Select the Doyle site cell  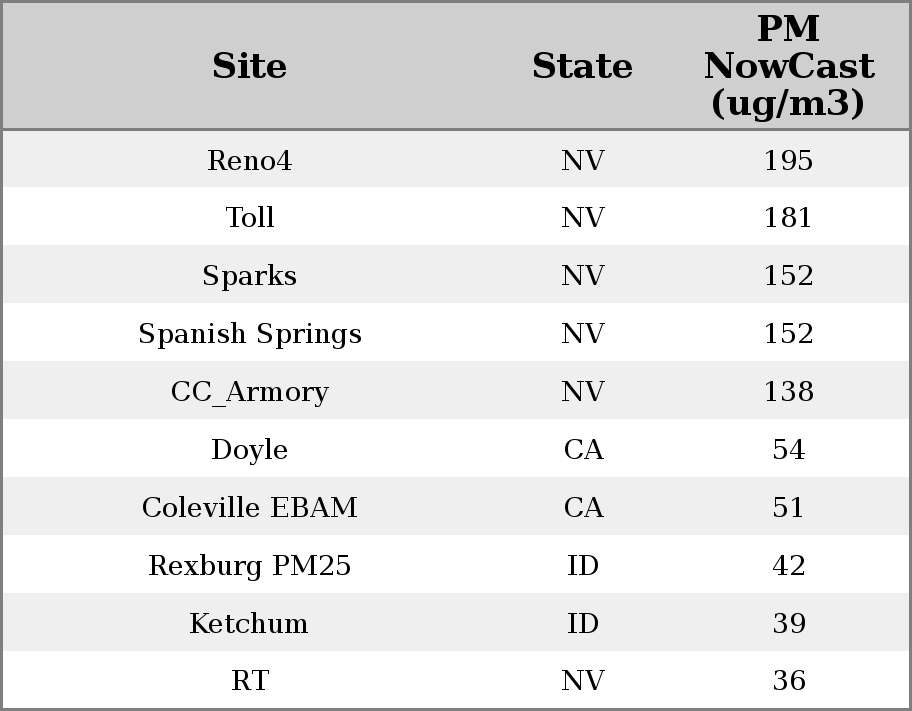point(249,450)
